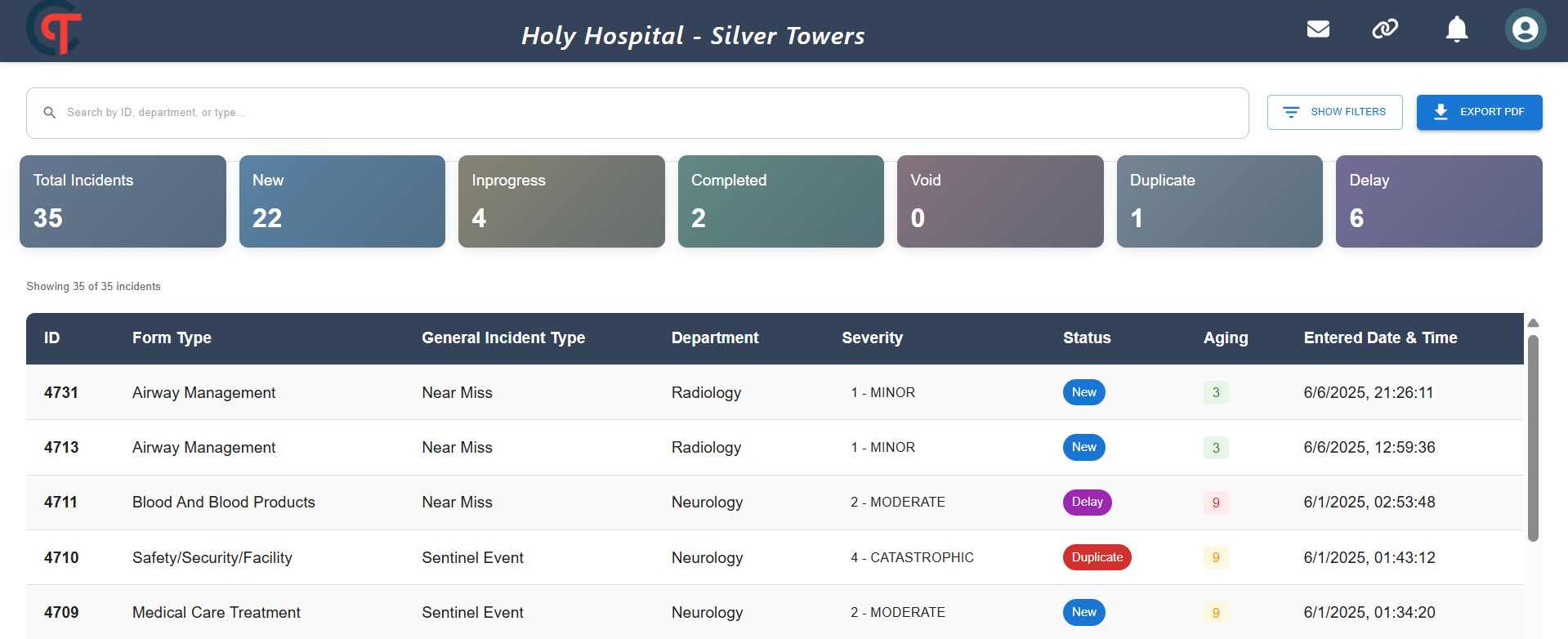Sort by Aging column header
The width and height of the screenshot is (1568, 639).
tap(1226, 337)
